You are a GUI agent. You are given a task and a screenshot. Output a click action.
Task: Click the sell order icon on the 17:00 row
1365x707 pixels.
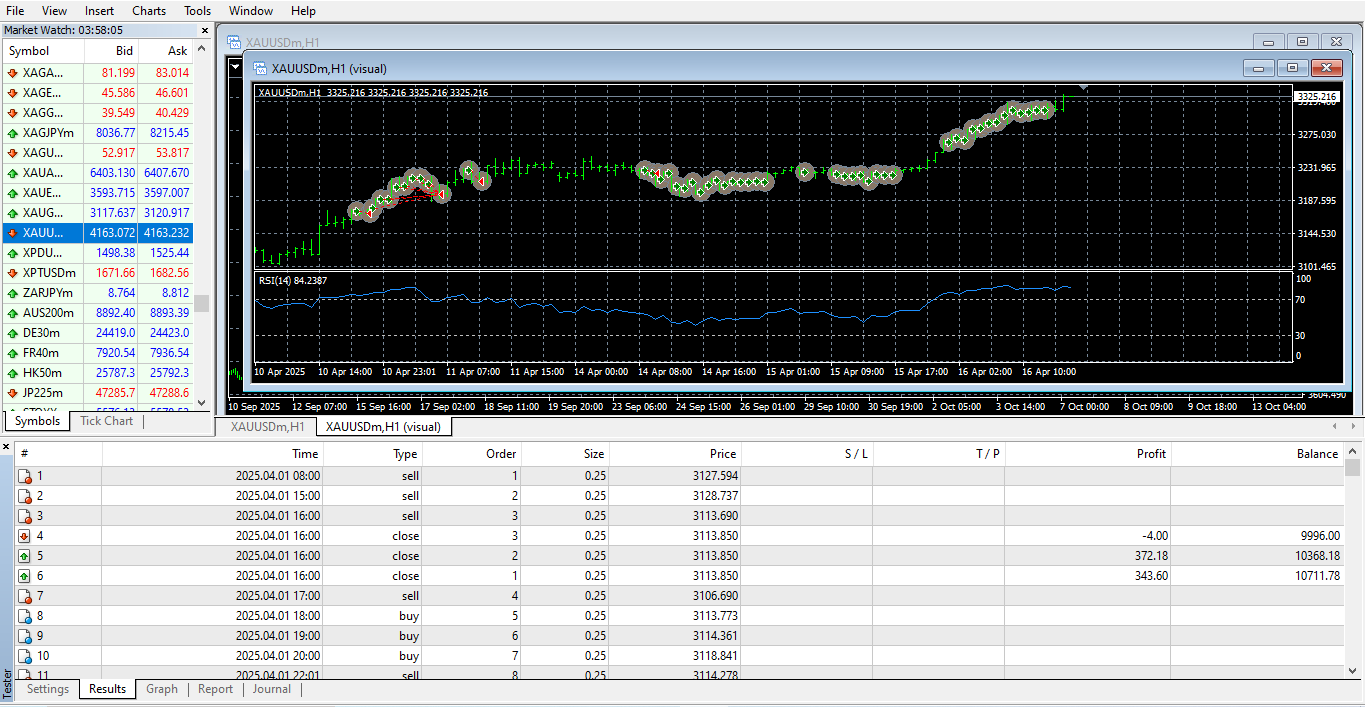(x=25, y=596)
